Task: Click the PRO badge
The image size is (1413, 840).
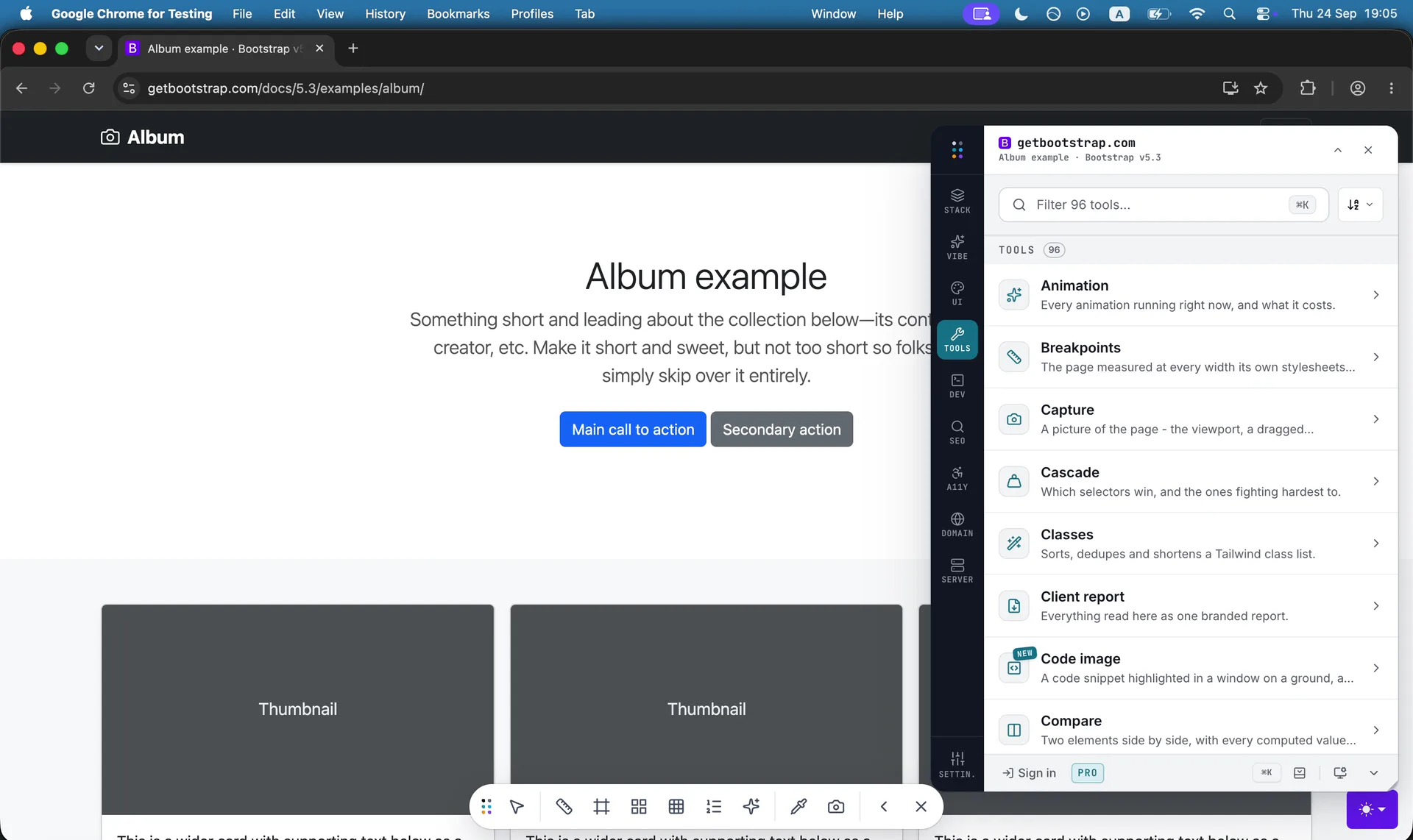Action: click(x=1087, y=773)
